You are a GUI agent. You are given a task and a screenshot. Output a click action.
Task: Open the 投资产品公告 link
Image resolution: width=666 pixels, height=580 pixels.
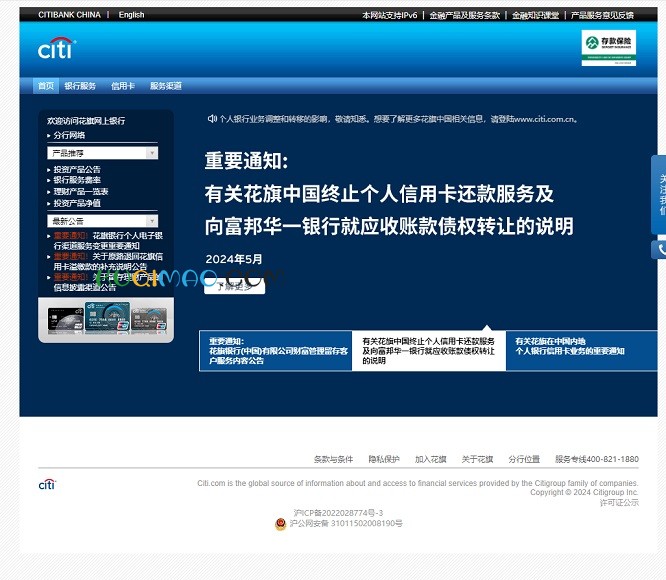77,169
